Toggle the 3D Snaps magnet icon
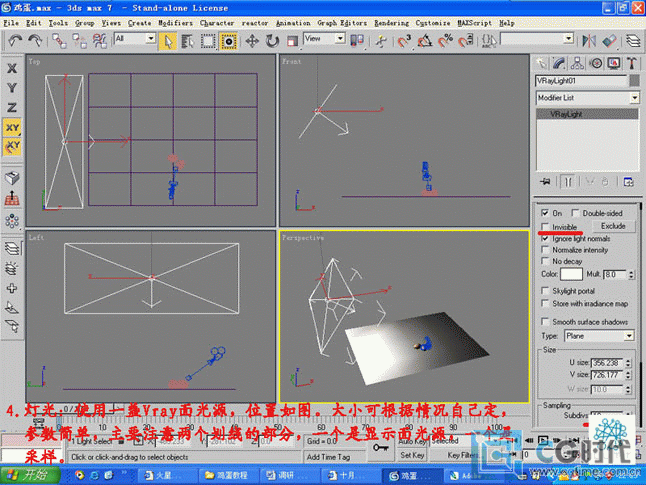This screenshot has width=646, height=485. pos(404,41)
